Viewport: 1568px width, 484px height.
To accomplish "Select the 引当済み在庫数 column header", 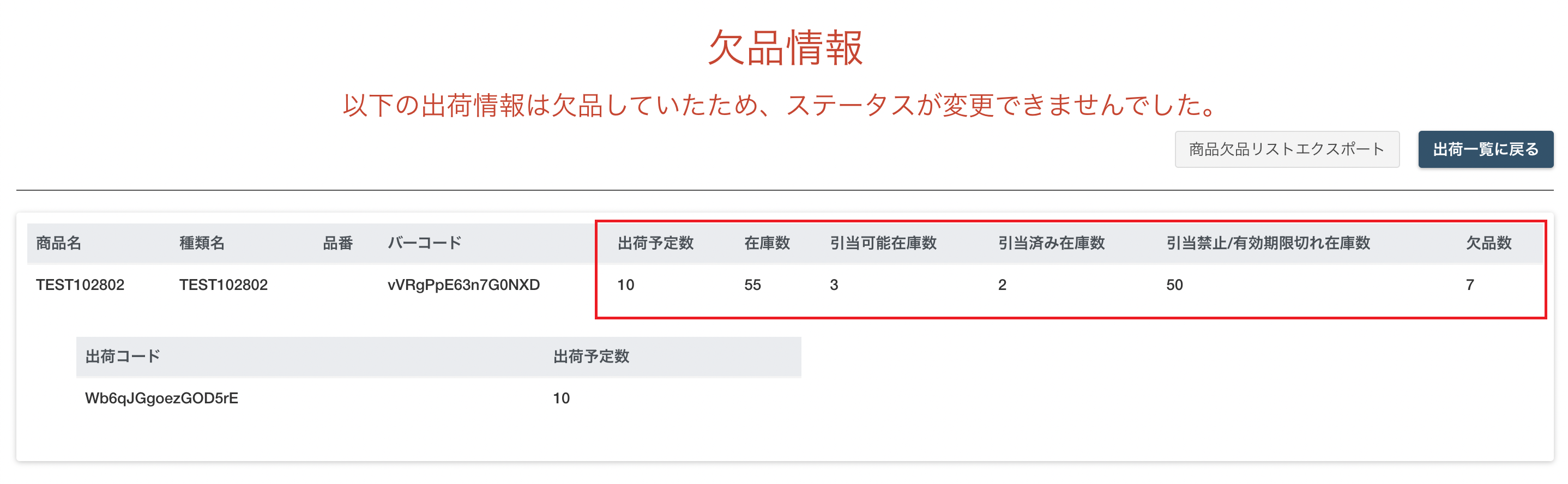I will click(x=1051, y=243).
